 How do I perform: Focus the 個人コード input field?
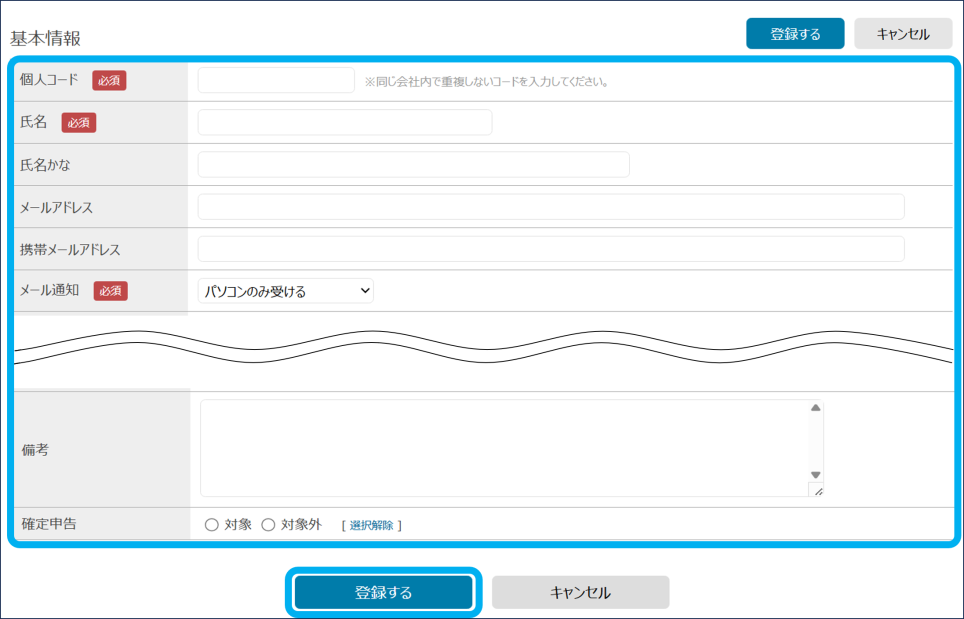(x=276, y=80)
